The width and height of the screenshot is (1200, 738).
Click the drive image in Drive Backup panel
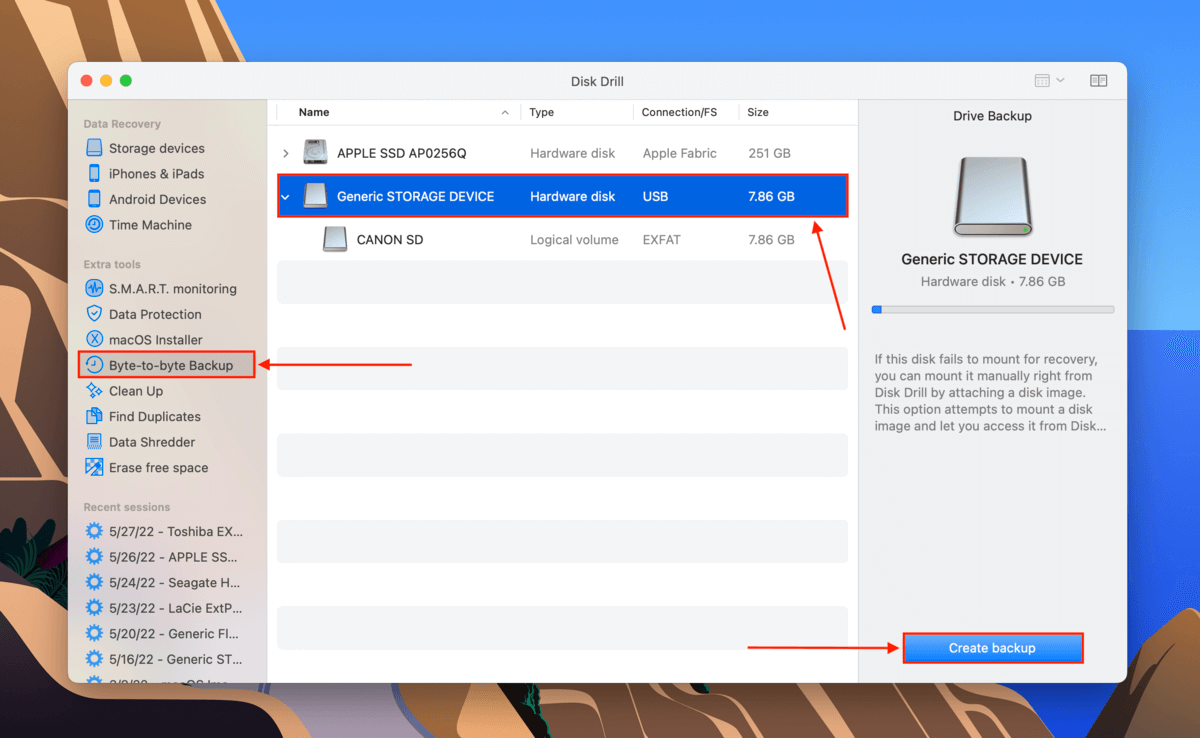coord(992,196)
